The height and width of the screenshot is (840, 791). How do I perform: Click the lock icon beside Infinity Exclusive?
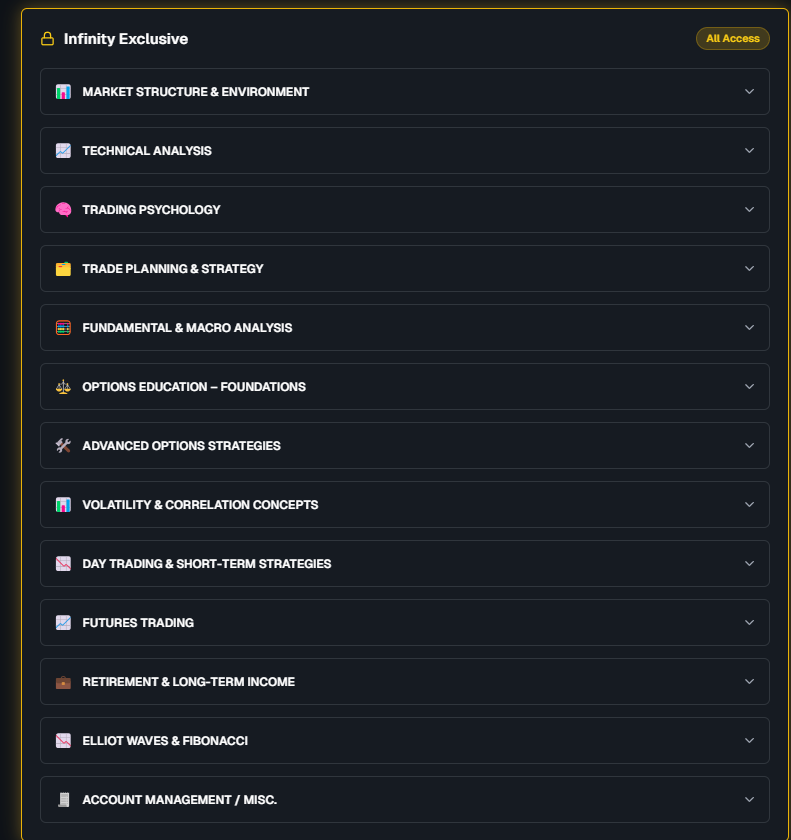coord(47,39)
